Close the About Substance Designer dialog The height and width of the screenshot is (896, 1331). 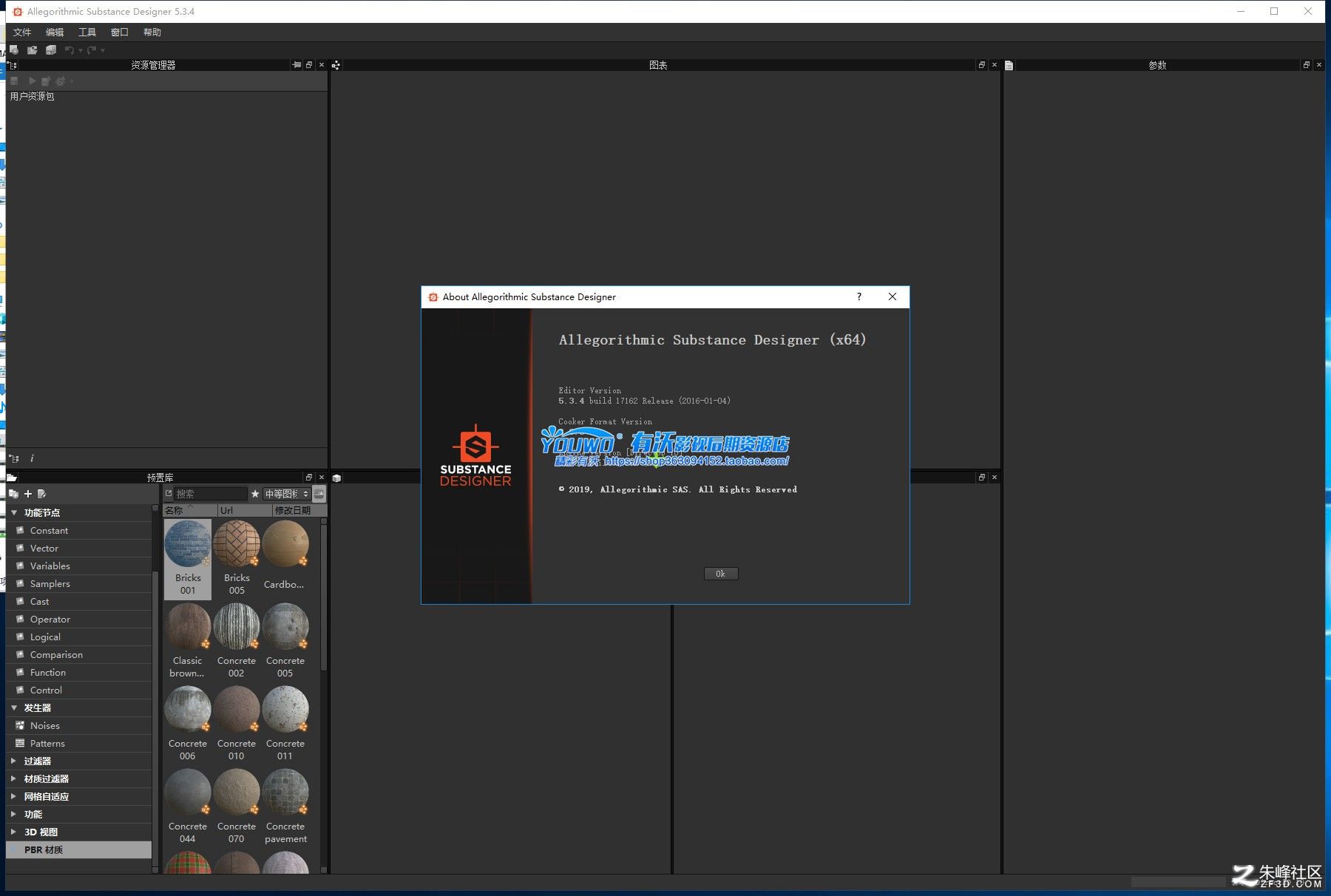click(x=893, y=296)
